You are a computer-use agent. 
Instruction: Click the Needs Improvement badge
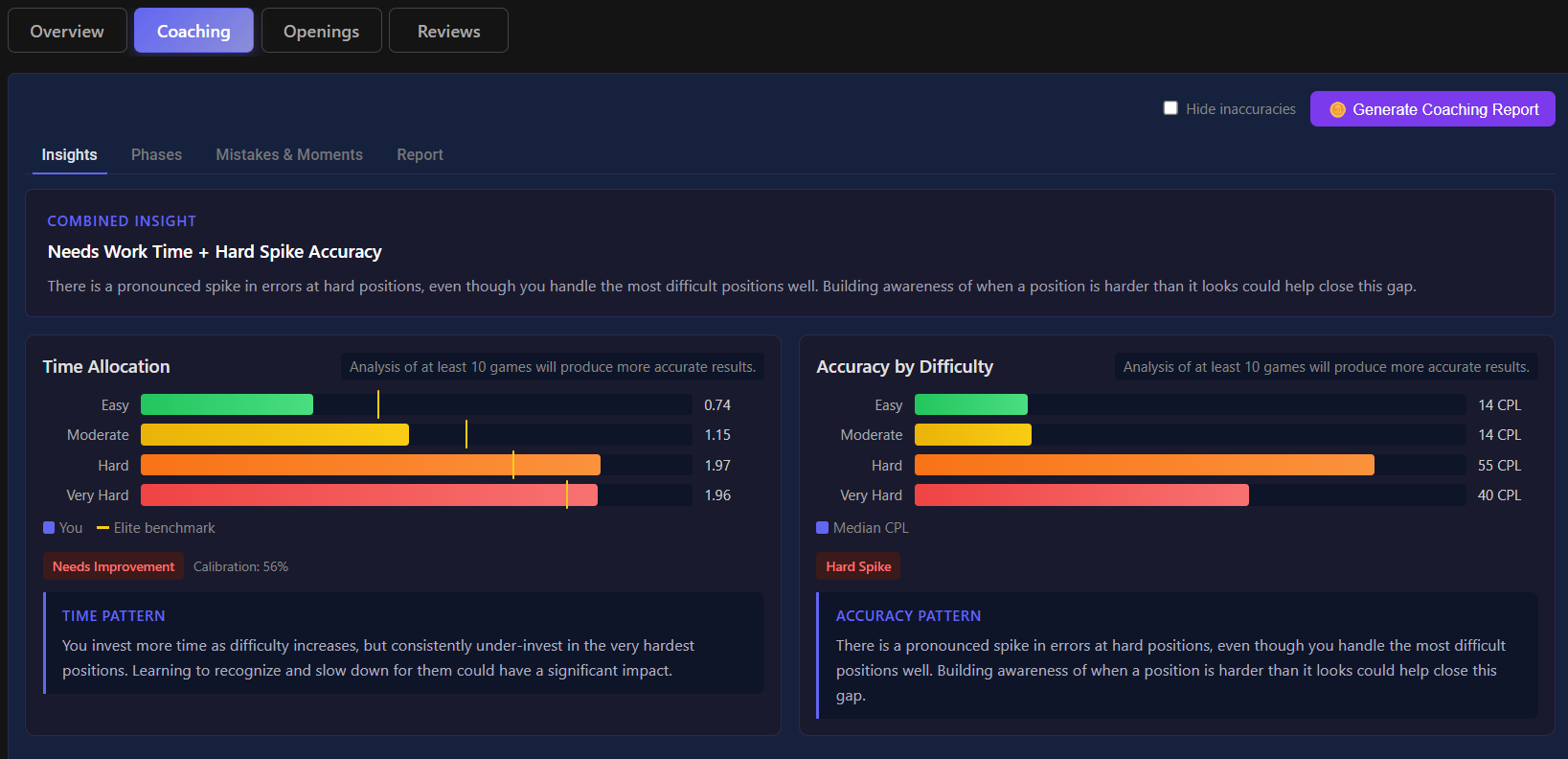(x=113, y=566)
